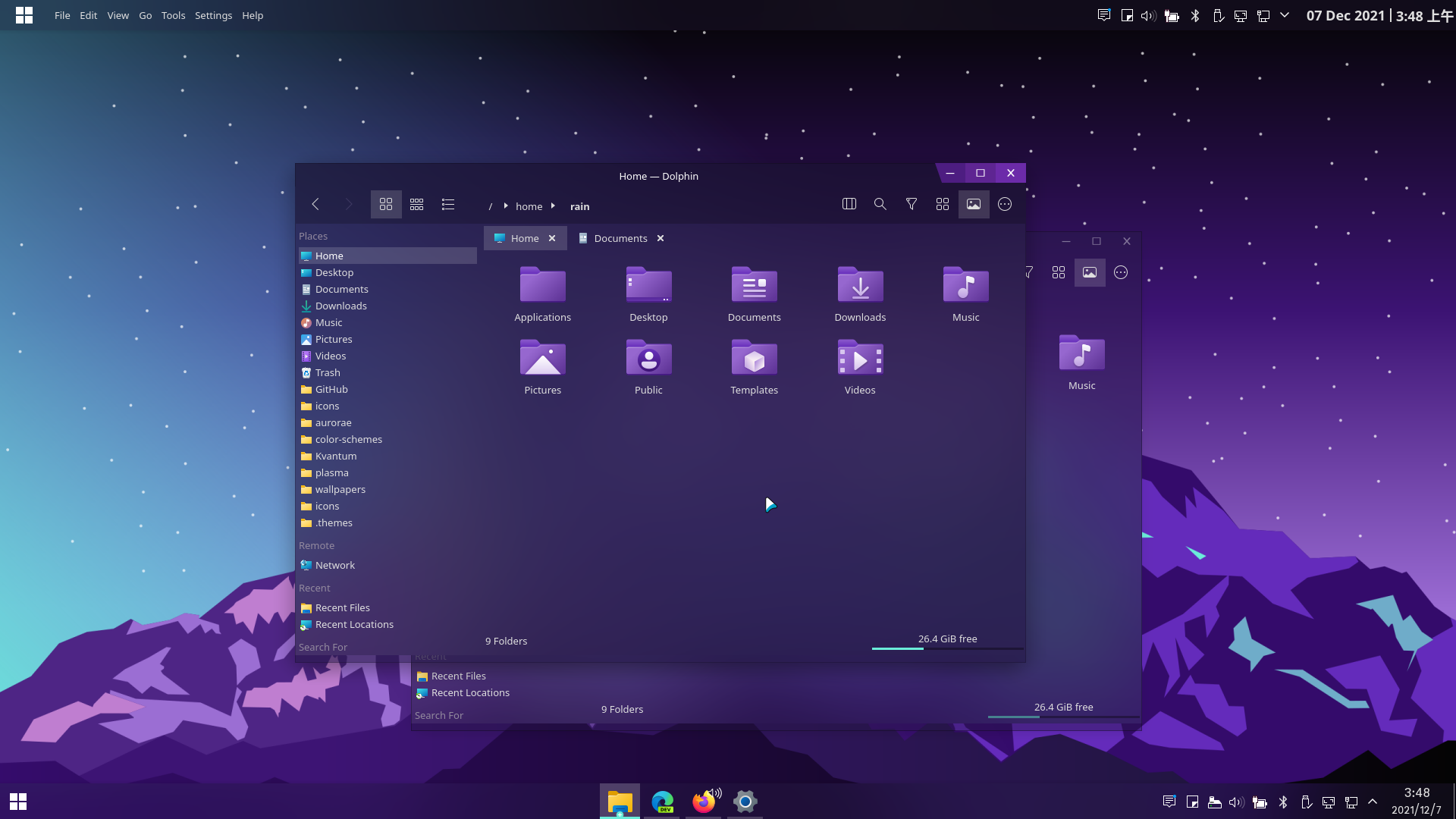Expand the top panel system tray arrow
This screenshot has height=819, width=1456.
(x=1285, y=15)
